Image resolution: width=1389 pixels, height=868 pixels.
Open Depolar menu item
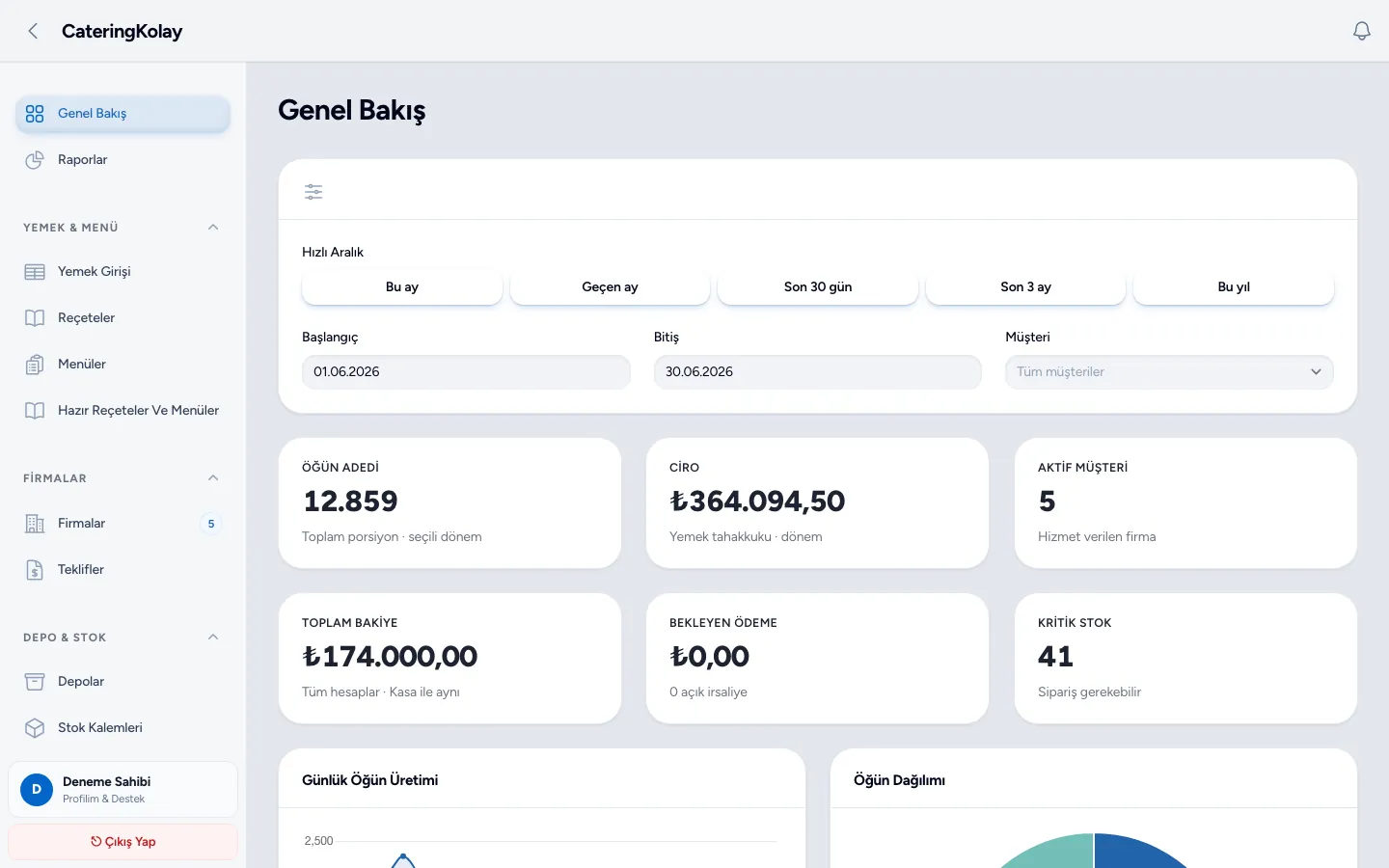coord(123,682)
